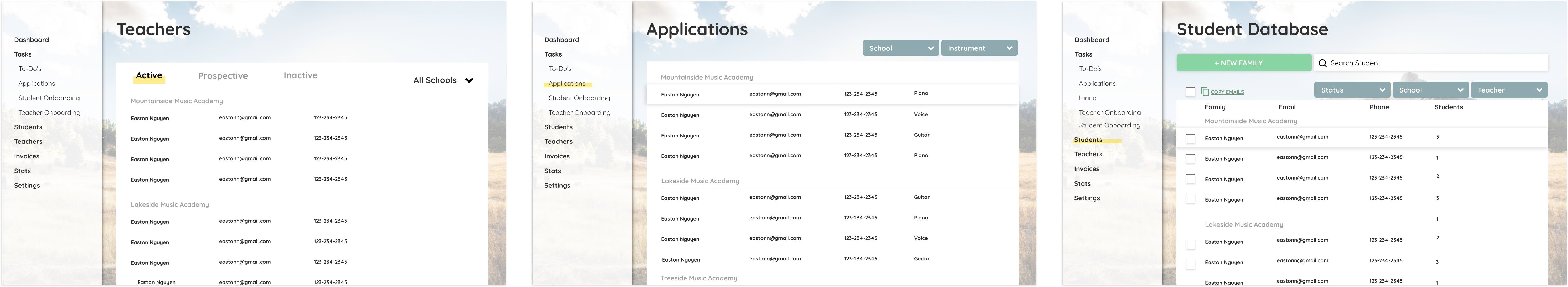Click Lakeside Music Academy heading on Teachers screen
This screenshot has width=1568, height=287.
pyautogui.click(x=170, y=205)
